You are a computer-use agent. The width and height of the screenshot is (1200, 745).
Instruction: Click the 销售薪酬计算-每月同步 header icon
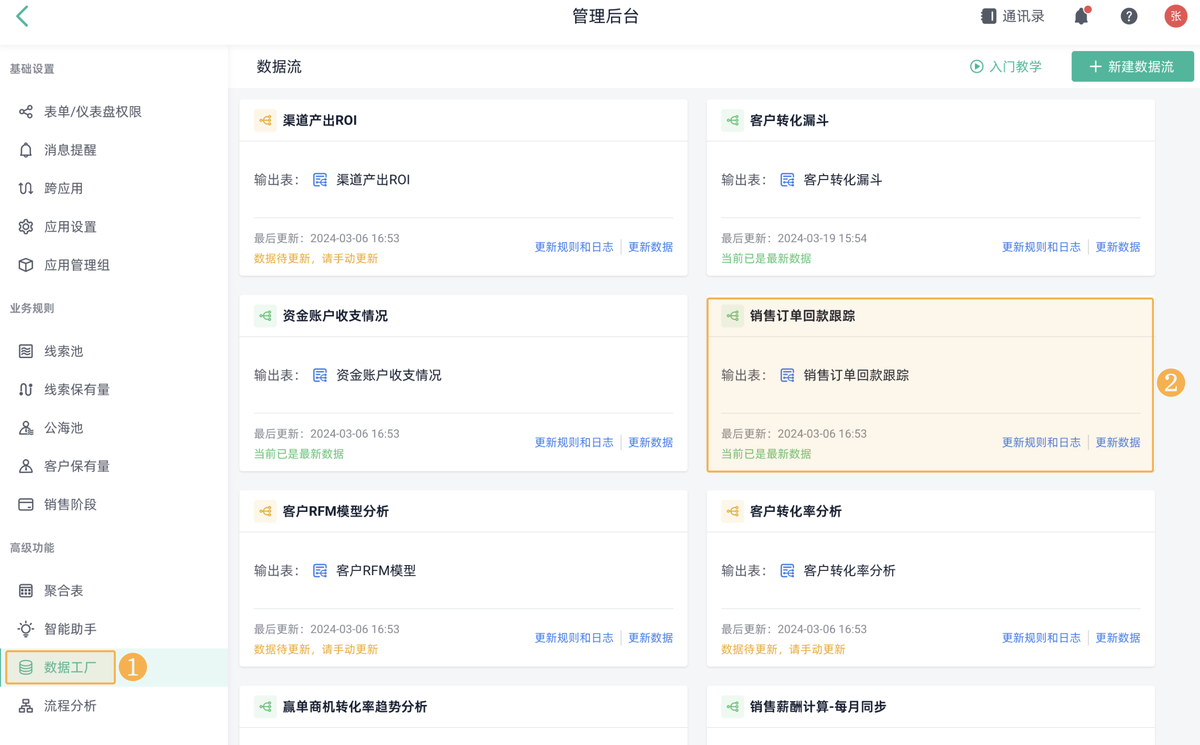click(733, 707)
